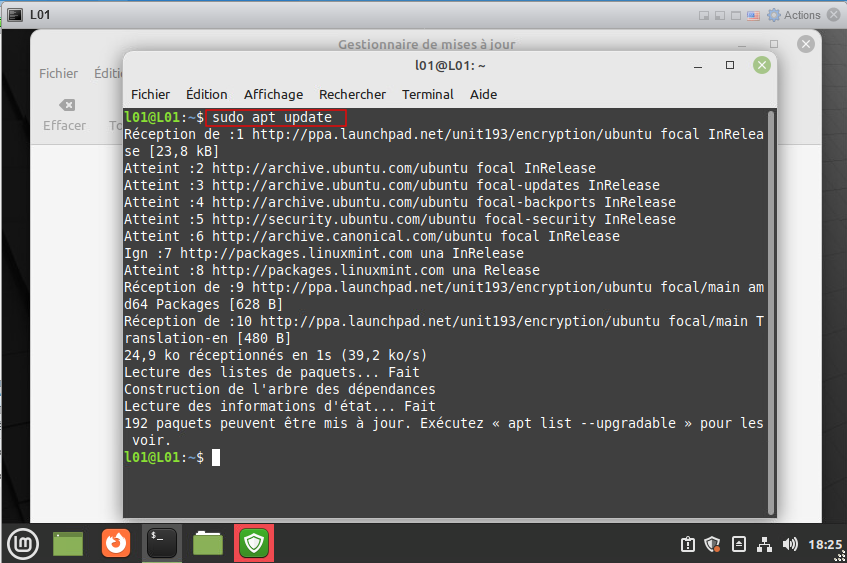Click the update shield tray icon
The height and width of the screenshot is (563, 847).
tap(713, 544)
